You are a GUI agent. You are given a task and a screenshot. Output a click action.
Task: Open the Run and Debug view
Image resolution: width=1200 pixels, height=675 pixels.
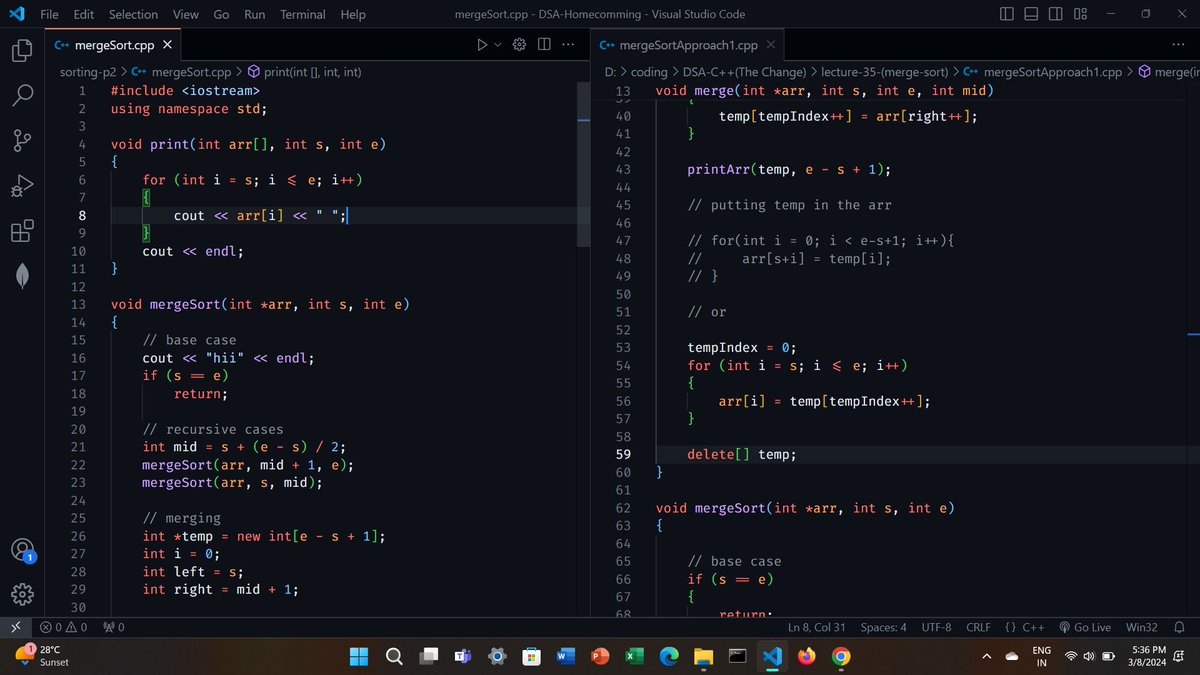pyautogui.click(x=22, y=187)
